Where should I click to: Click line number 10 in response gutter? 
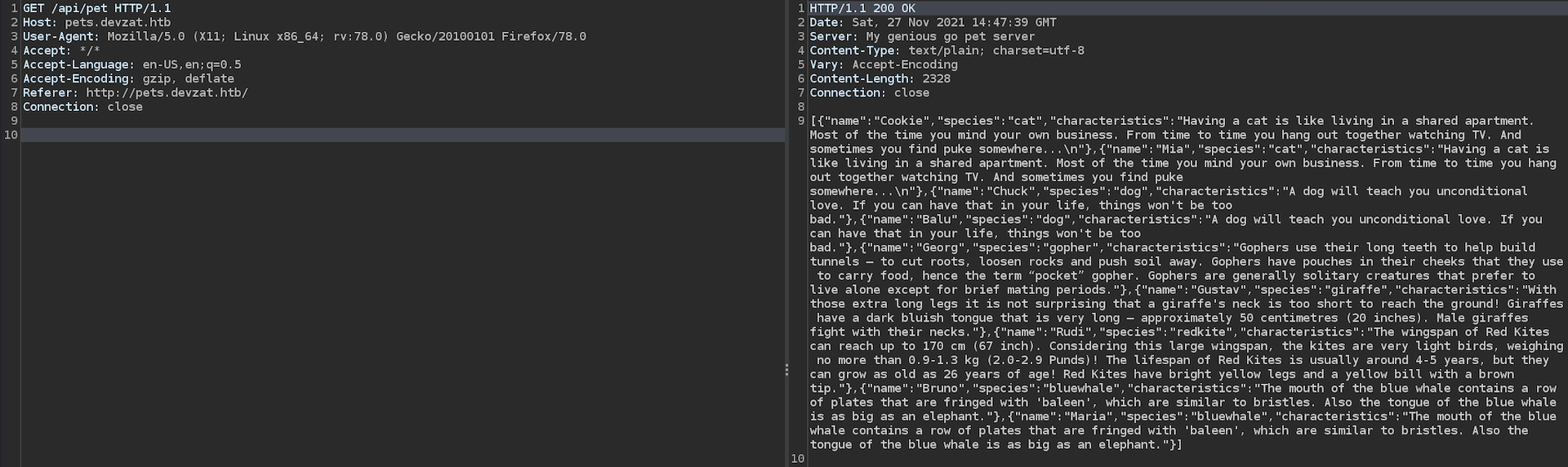tap(798, 459)
